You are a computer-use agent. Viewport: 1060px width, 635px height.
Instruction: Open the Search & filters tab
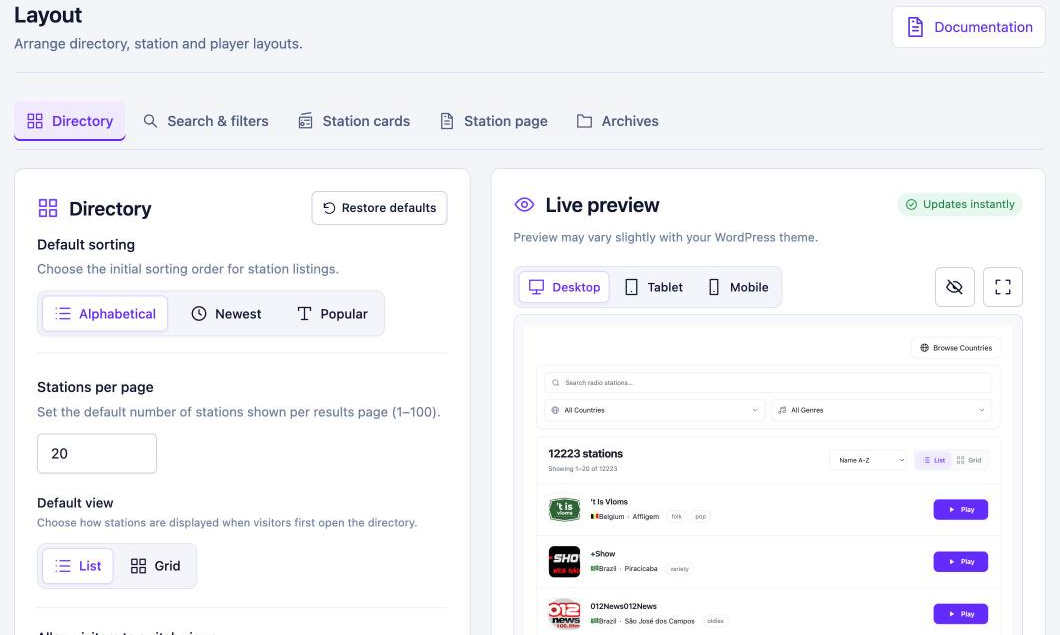click(206, 121)
